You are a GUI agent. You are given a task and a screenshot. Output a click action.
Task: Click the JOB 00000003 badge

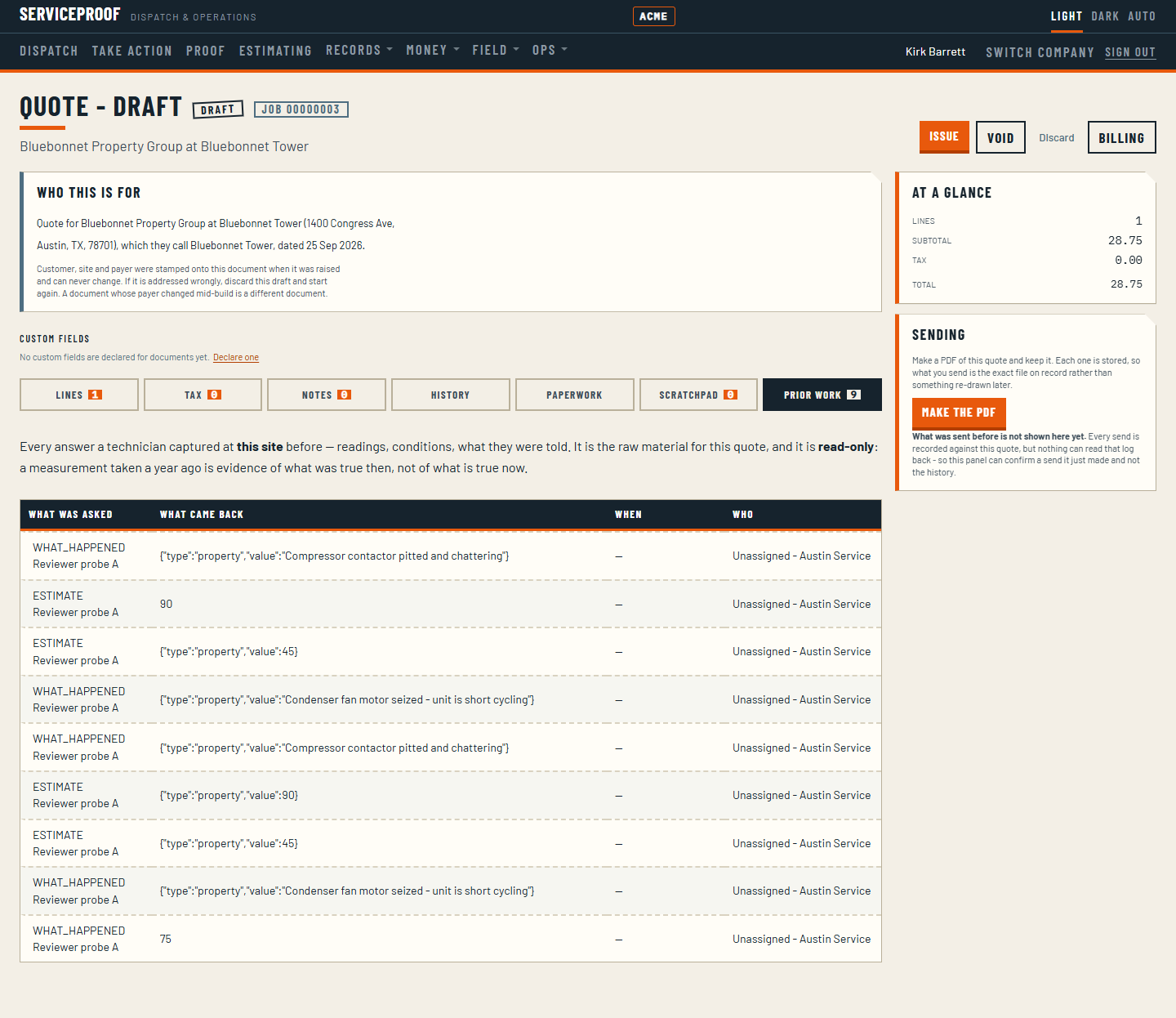pos(301,109)
